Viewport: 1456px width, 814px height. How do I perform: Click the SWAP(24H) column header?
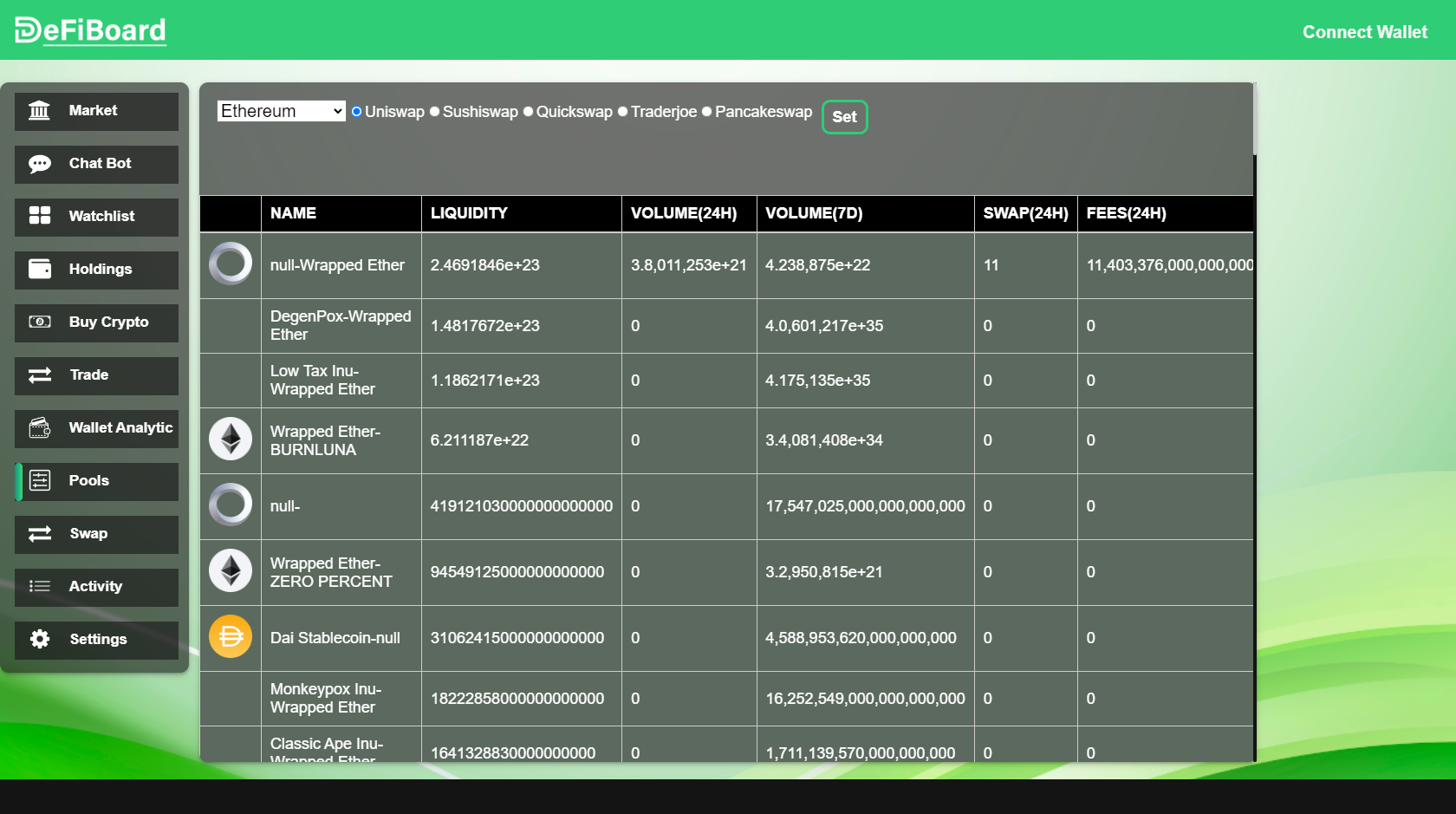(1026, 213)
